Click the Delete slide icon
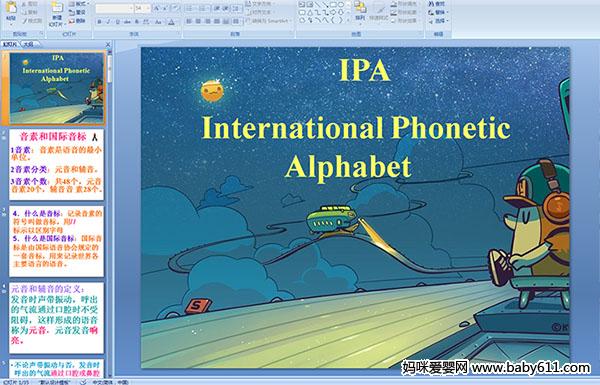The image size is (600, 385). click(x=72, y=21)
